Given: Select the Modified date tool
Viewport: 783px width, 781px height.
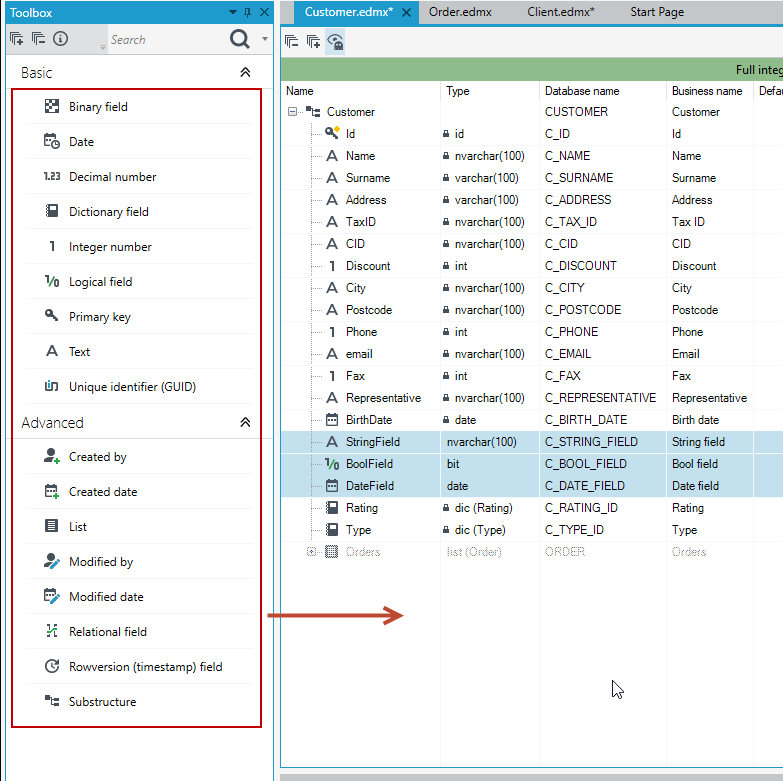Looking at the screenshot, I should [x=139, y=596].
